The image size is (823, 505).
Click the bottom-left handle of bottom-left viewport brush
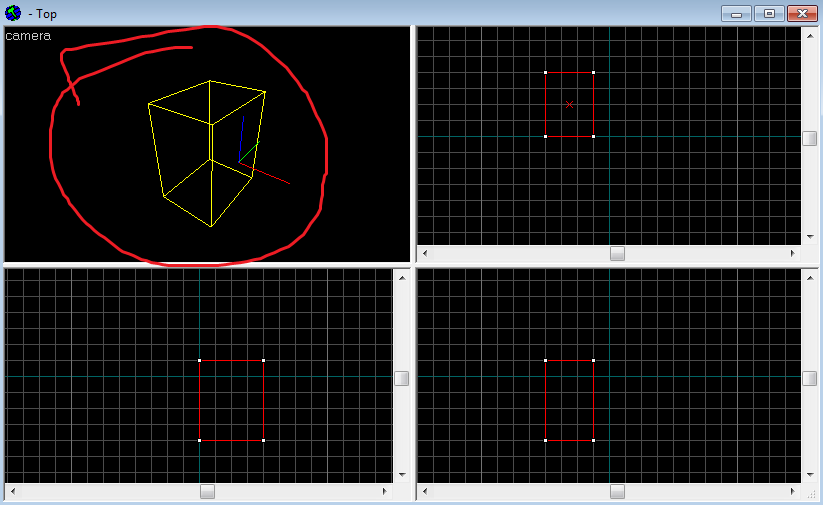pos(199,440)
